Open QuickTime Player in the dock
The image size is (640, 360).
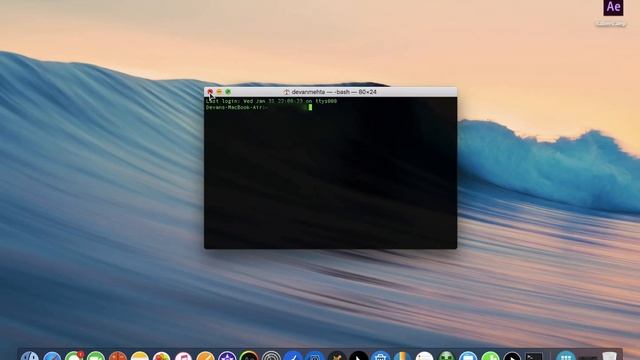(512, 356)
